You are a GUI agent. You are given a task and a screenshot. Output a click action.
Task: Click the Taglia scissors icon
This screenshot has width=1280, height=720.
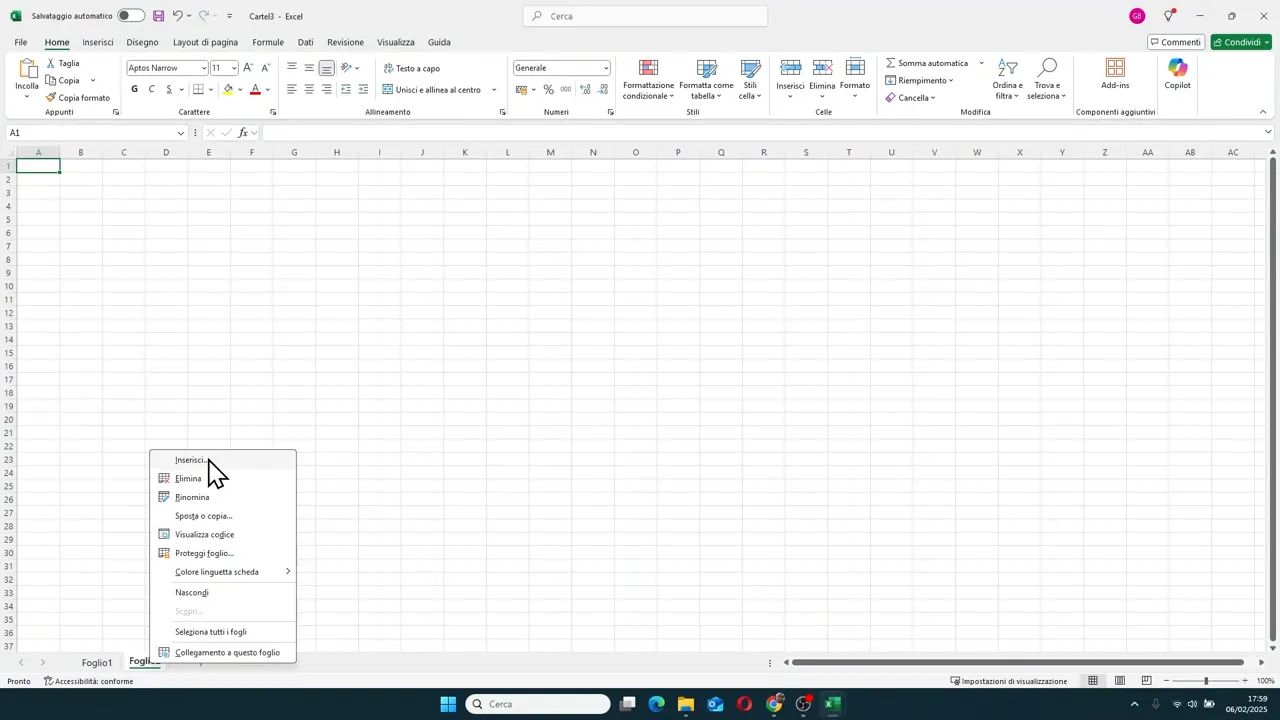51,63
